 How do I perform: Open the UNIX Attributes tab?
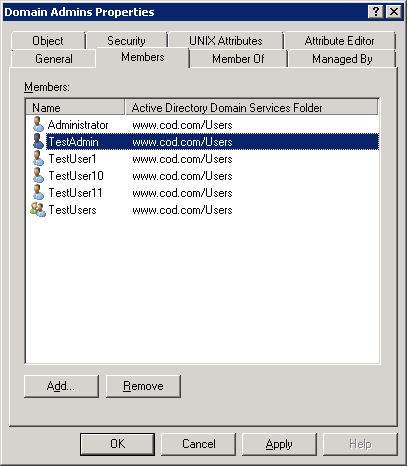(x=226, y=41)
